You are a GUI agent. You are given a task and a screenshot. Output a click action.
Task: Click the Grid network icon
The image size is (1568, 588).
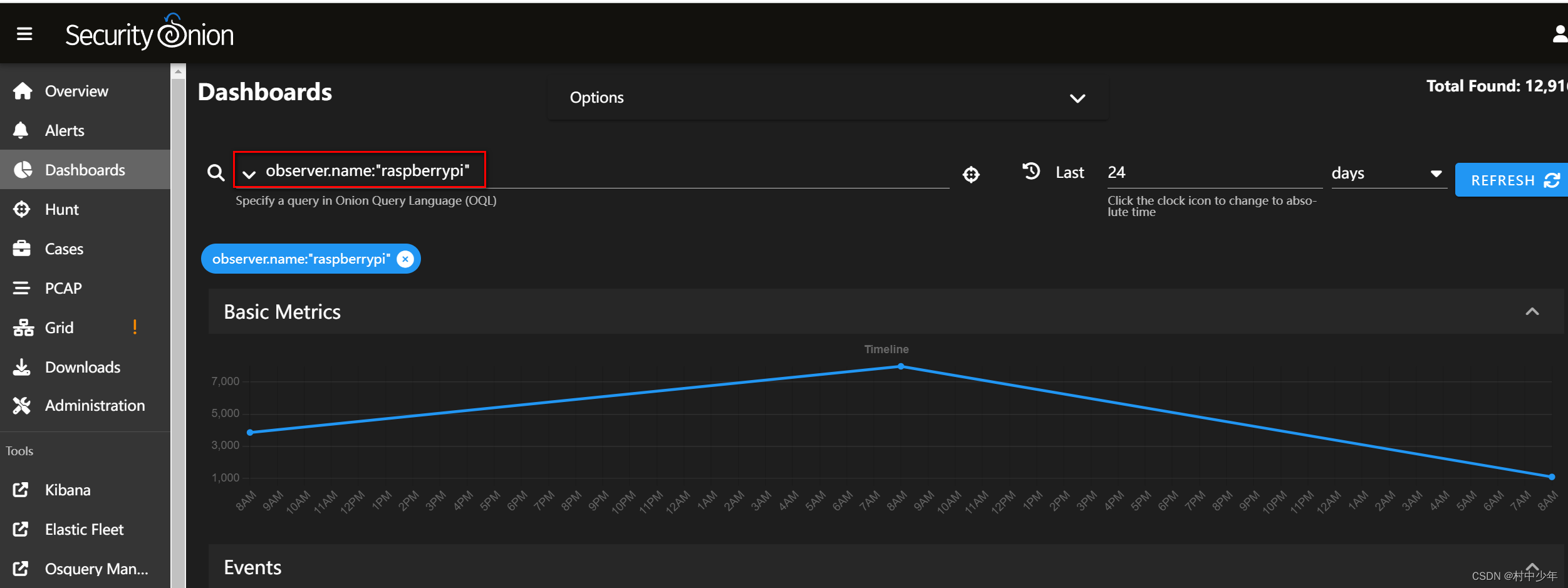(23, 328)
